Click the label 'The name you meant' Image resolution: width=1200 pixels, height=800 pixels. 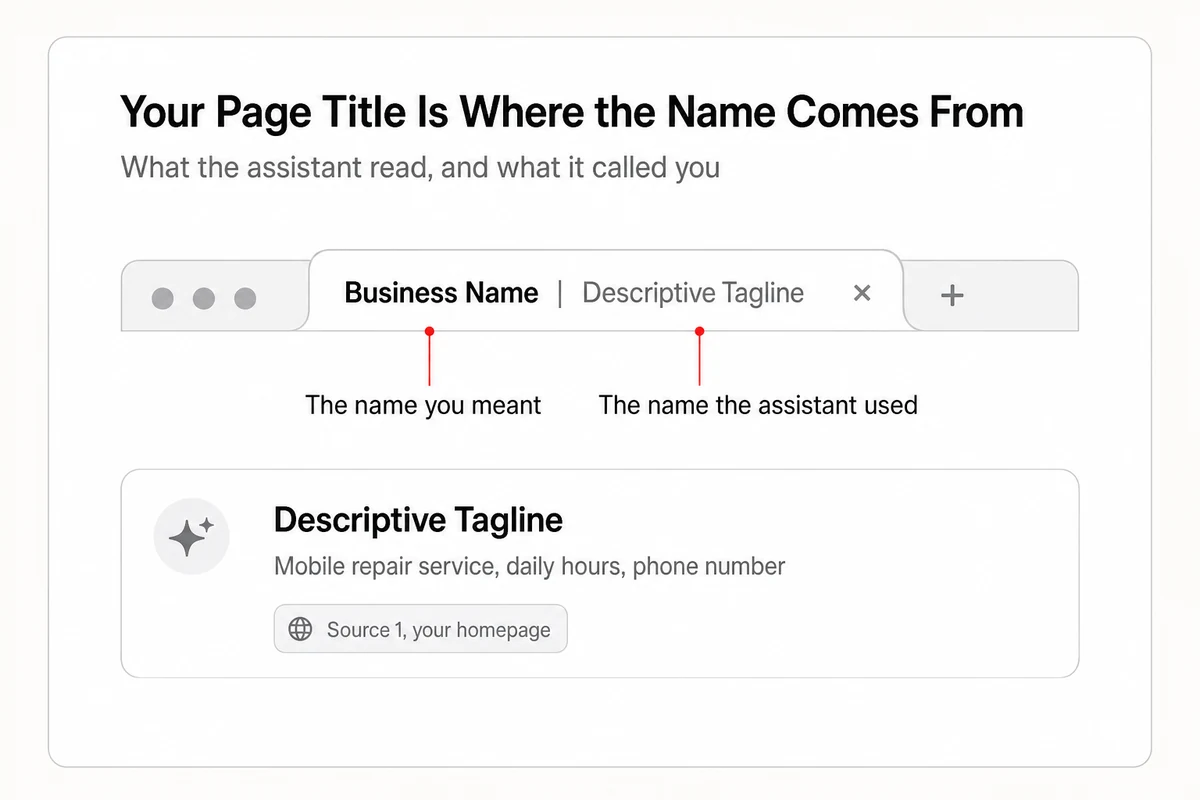pos(423,405)
